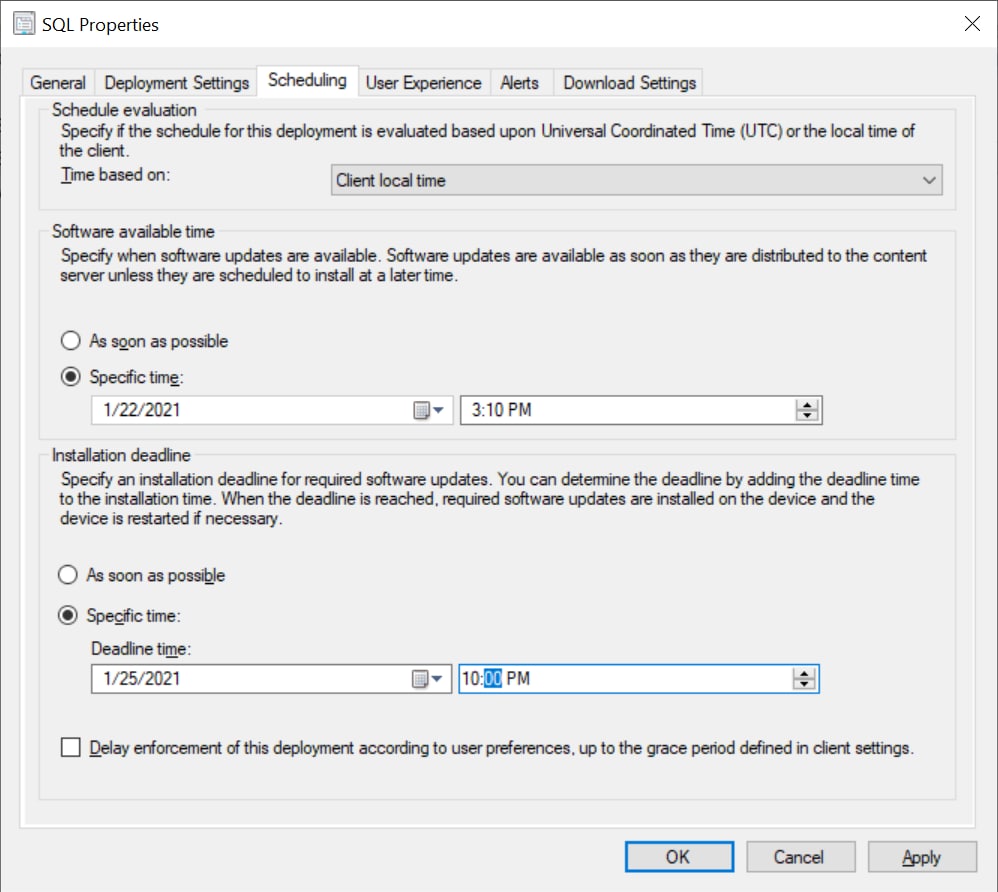This screenshot has width=998, height=892.
Task: Select software available 'As soon as possible' radio
Action: (x=71, y=341)
